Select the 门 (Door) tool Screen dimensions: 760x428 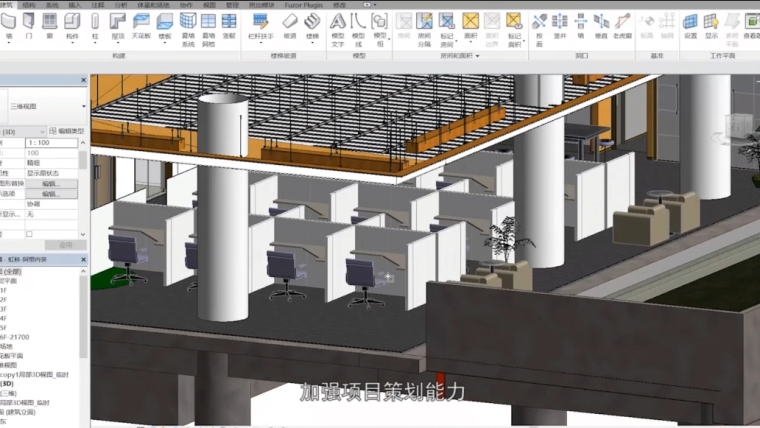click(28, 24)
